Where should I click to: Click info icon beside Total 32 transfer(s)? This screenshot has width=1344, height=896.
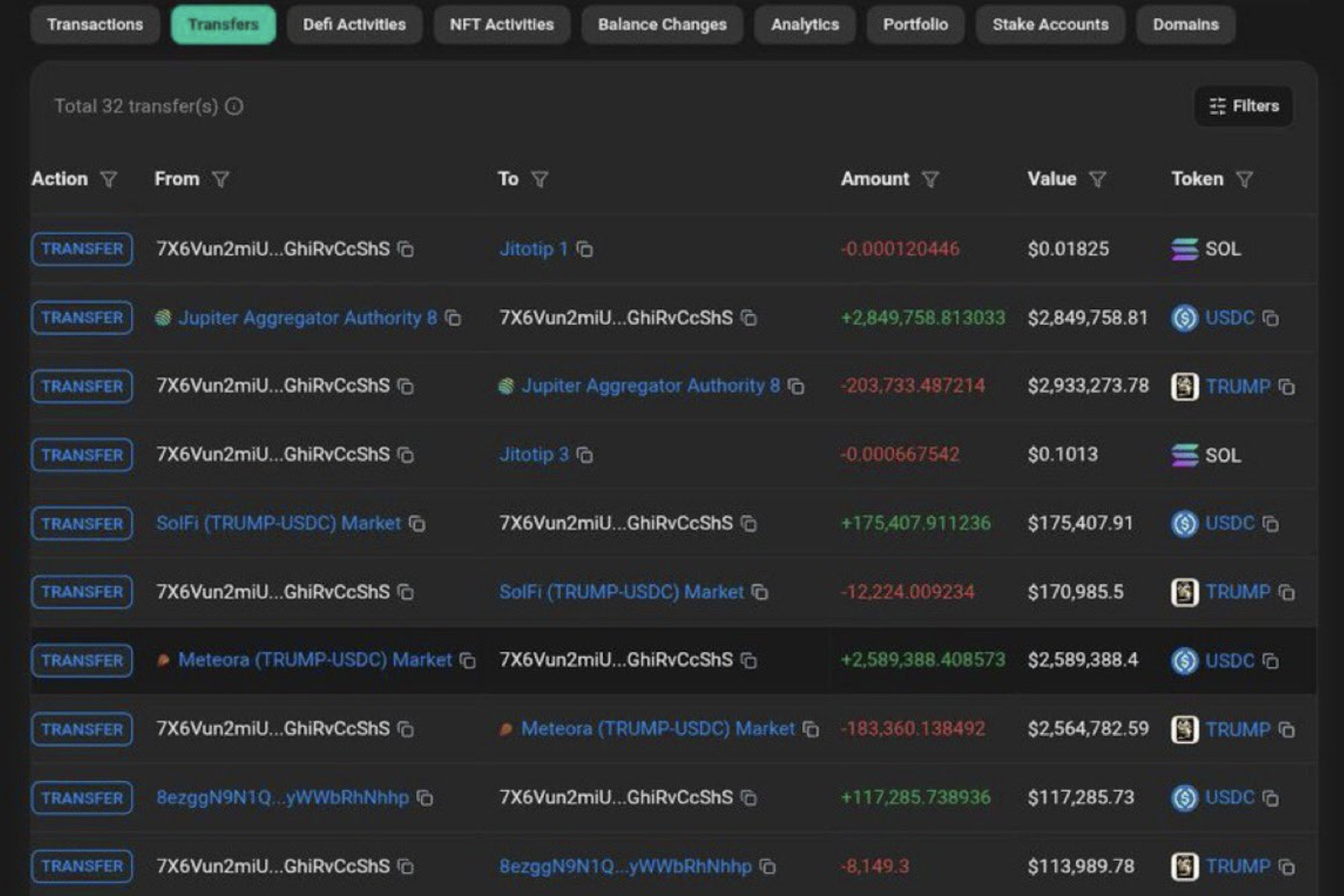click(x=234, y=106)
